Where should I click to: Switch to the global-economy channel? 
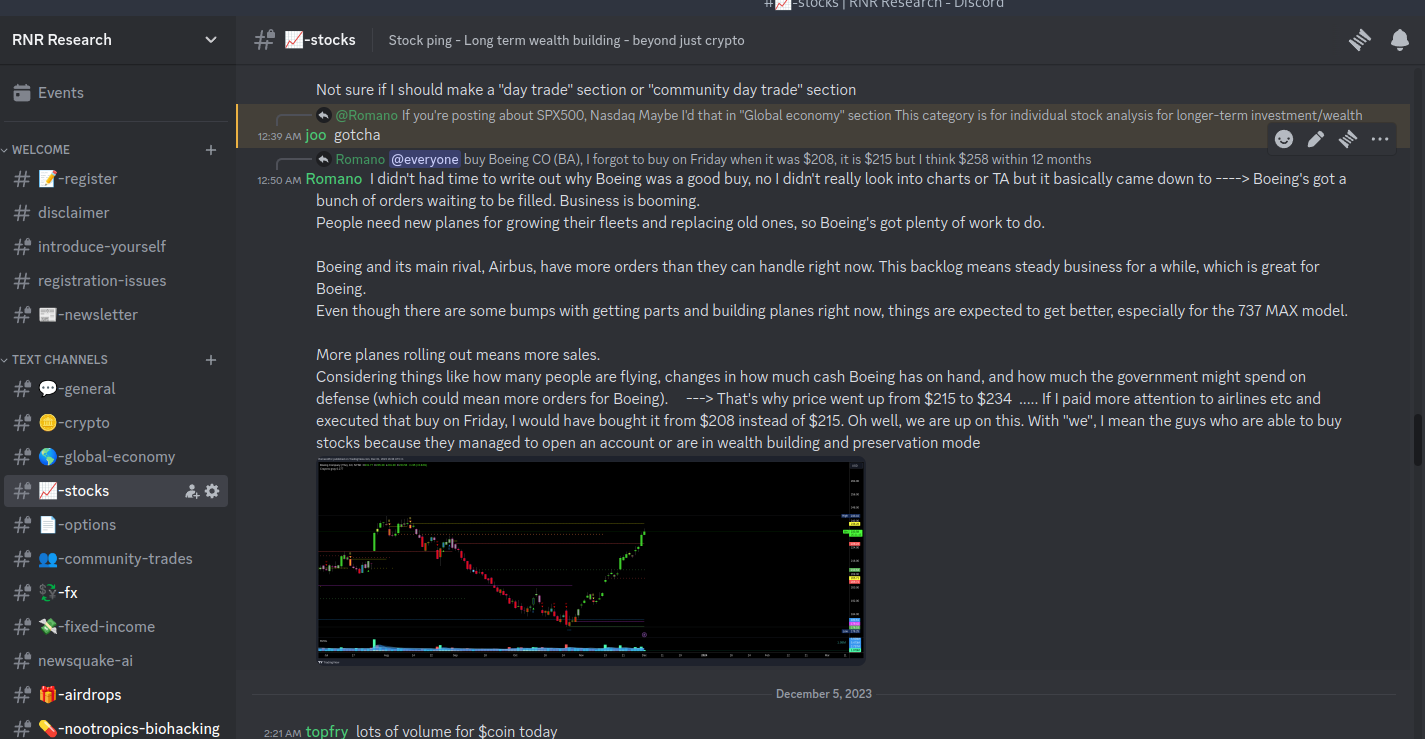point(116,457)
